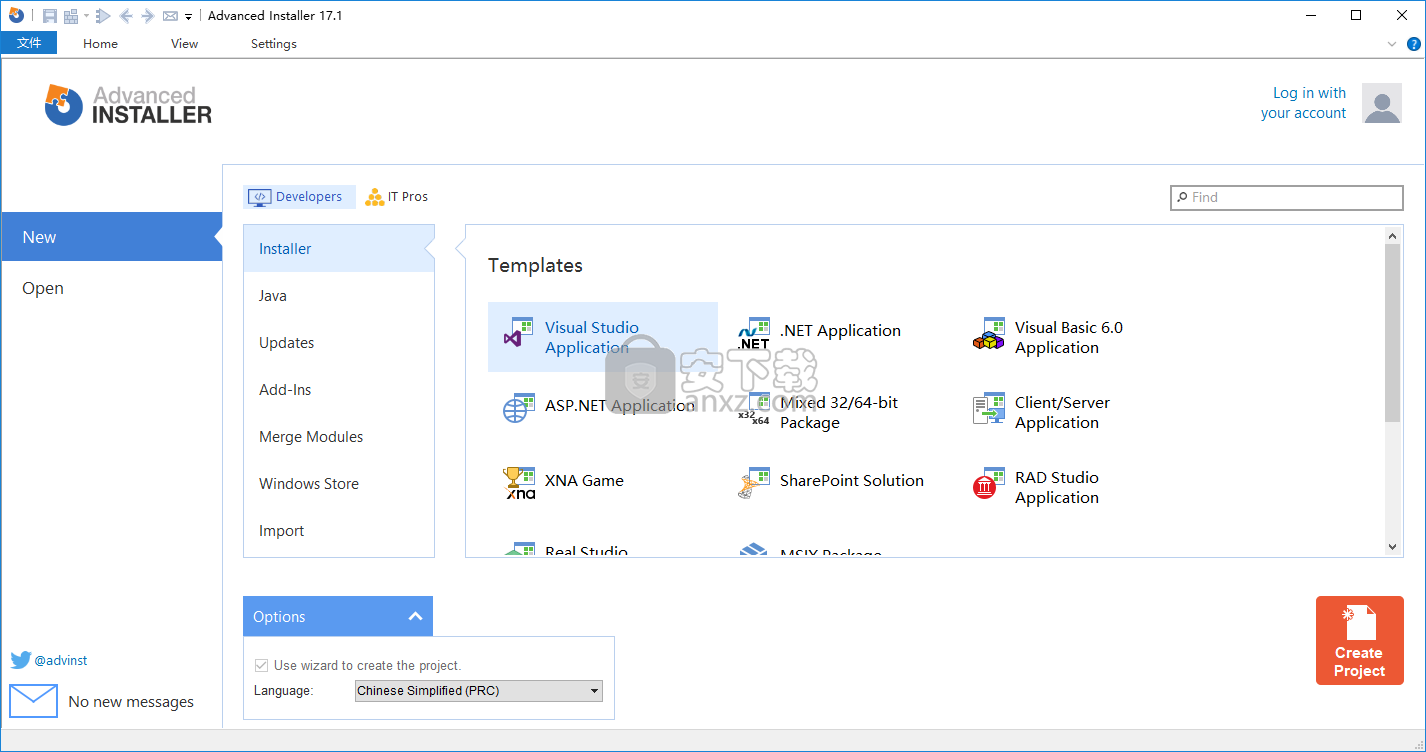Click the blue Help question mark icon
The width and height of the screenshot is (1426, 752).
(1413, 44)
